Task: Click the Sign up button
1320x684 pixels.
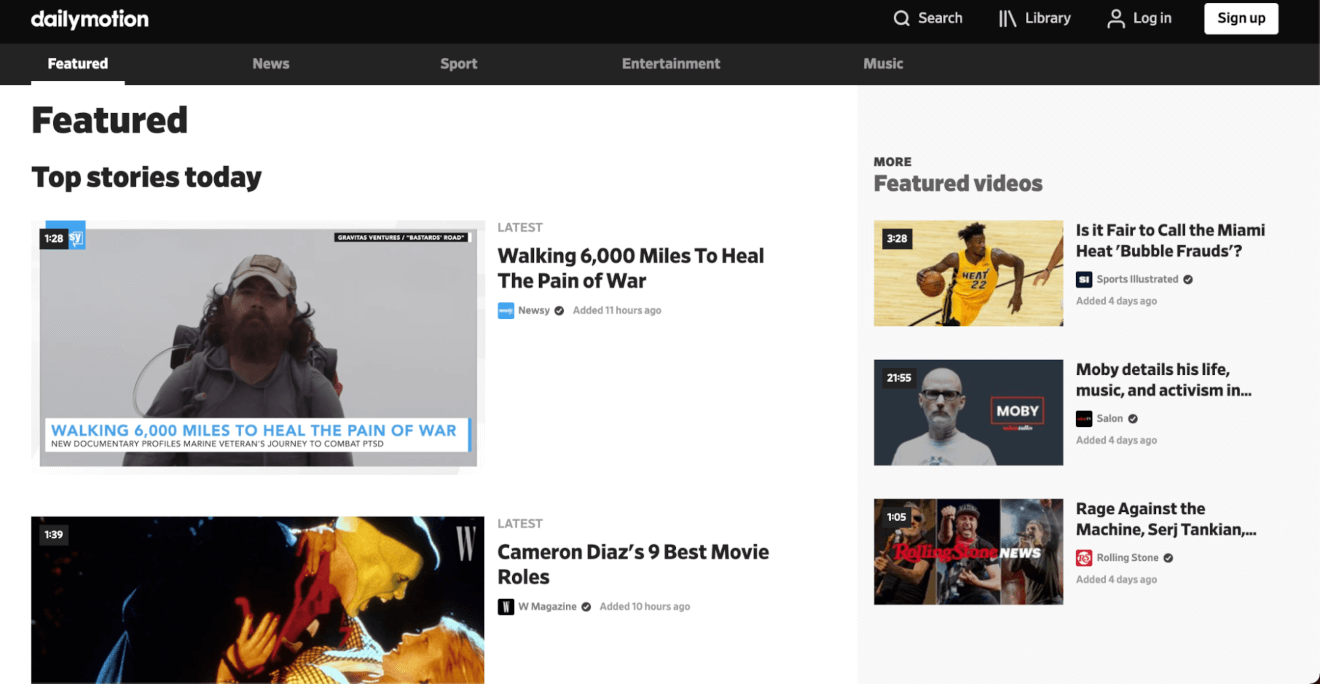Action: click(1241, 18)
